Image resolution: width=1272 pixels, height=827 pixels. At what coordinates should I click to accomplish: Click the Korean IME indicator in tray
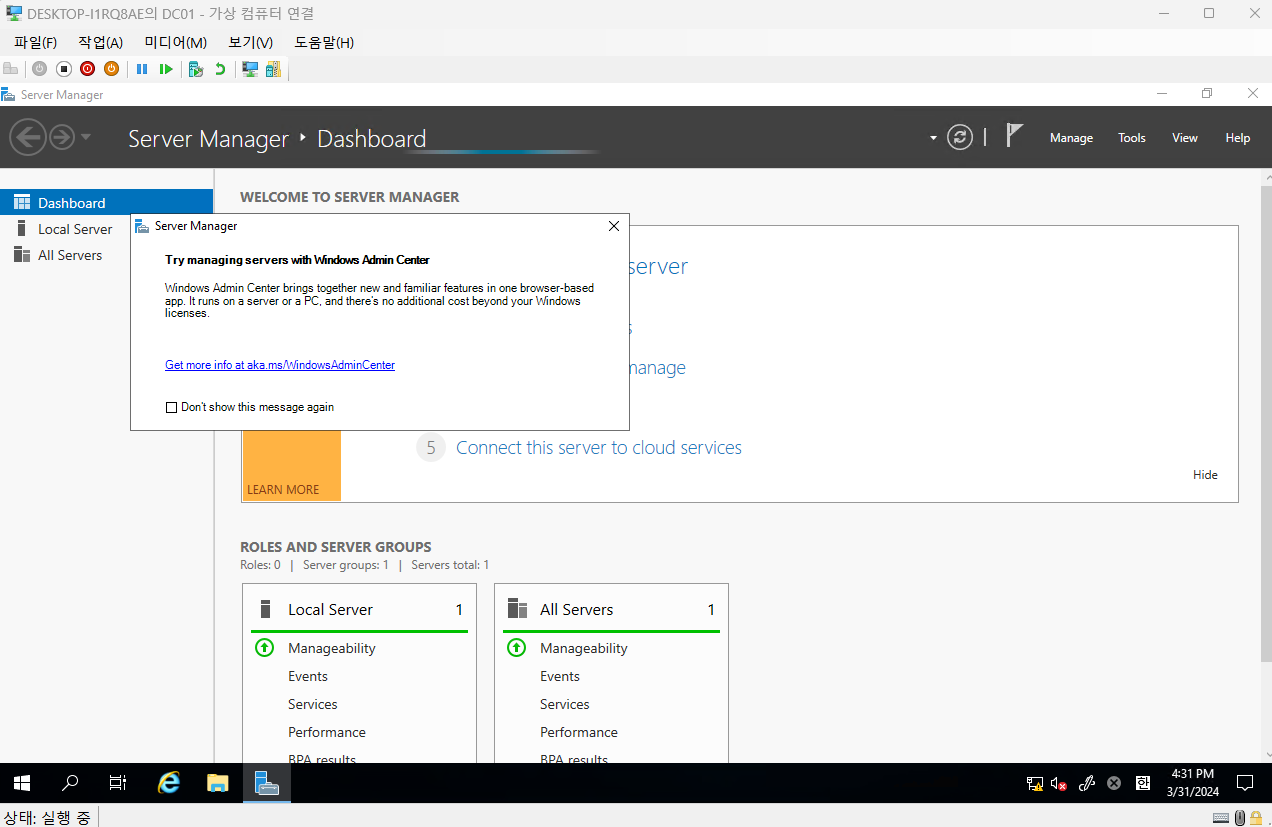(1143, 784)
